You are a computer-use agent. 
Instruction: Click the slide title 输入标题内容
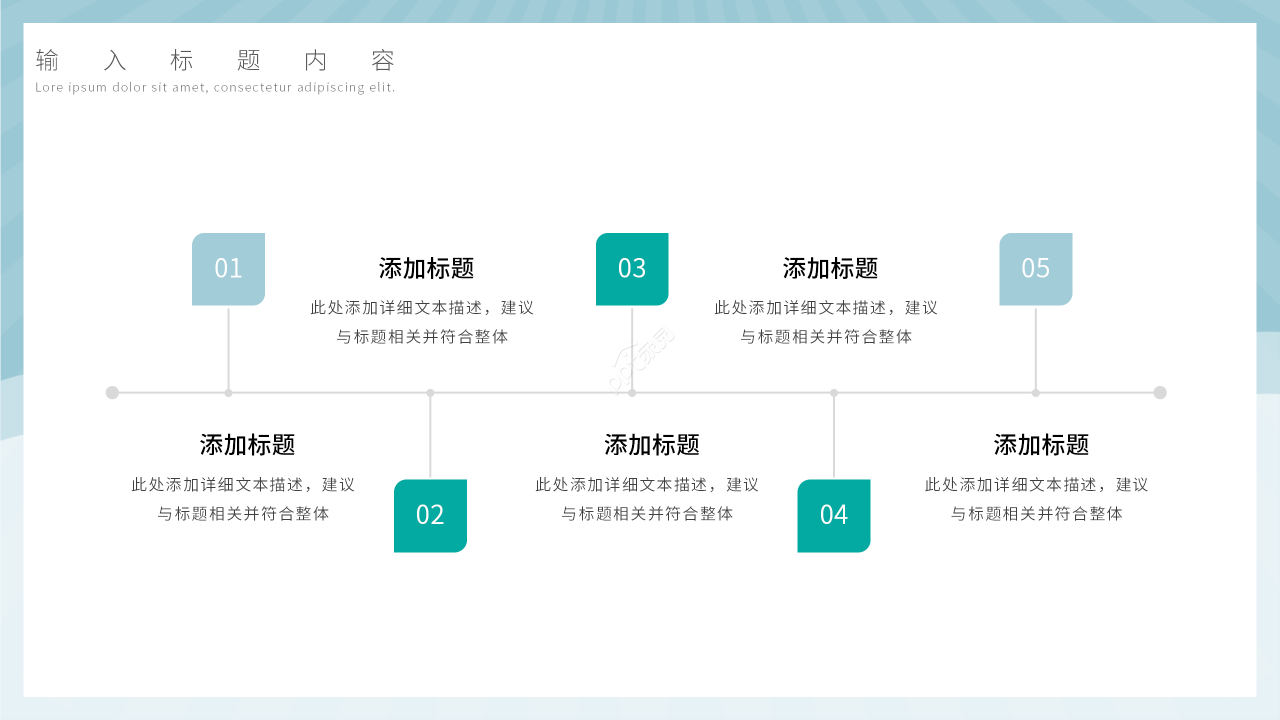(x=216, y=61)
